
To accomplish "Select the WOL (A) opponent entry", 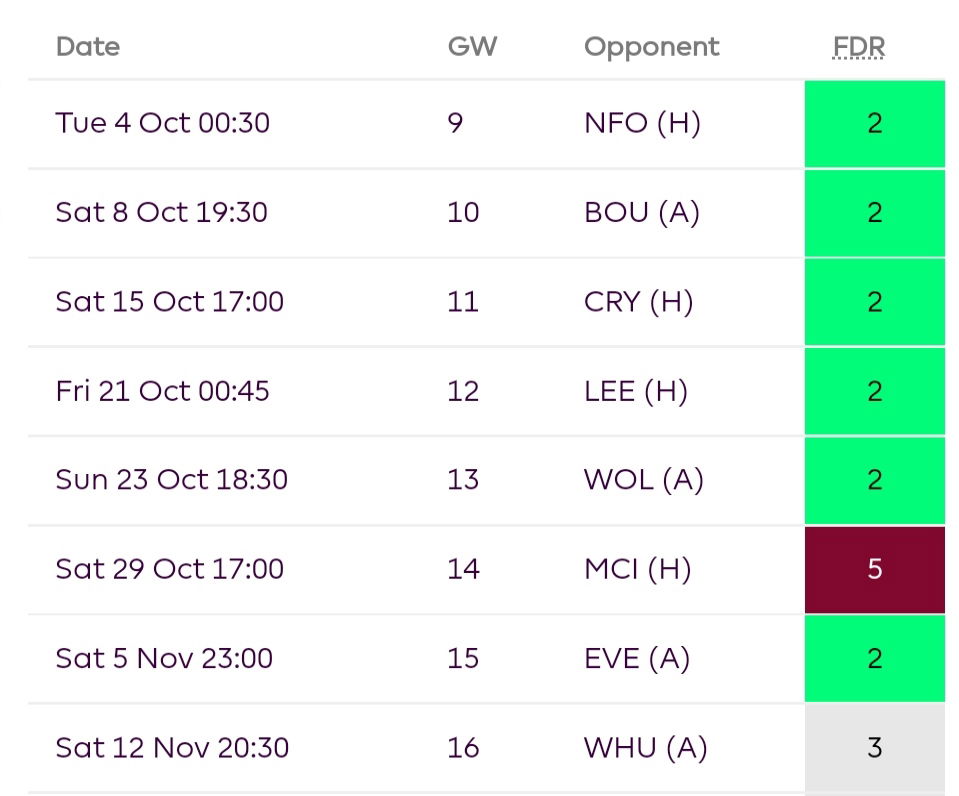I will (644, 480).
